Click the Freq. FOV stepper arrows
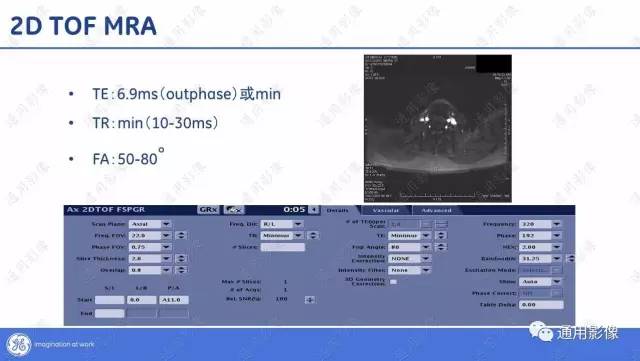Viewport: 640px width, 361px height. coord(181,236)
